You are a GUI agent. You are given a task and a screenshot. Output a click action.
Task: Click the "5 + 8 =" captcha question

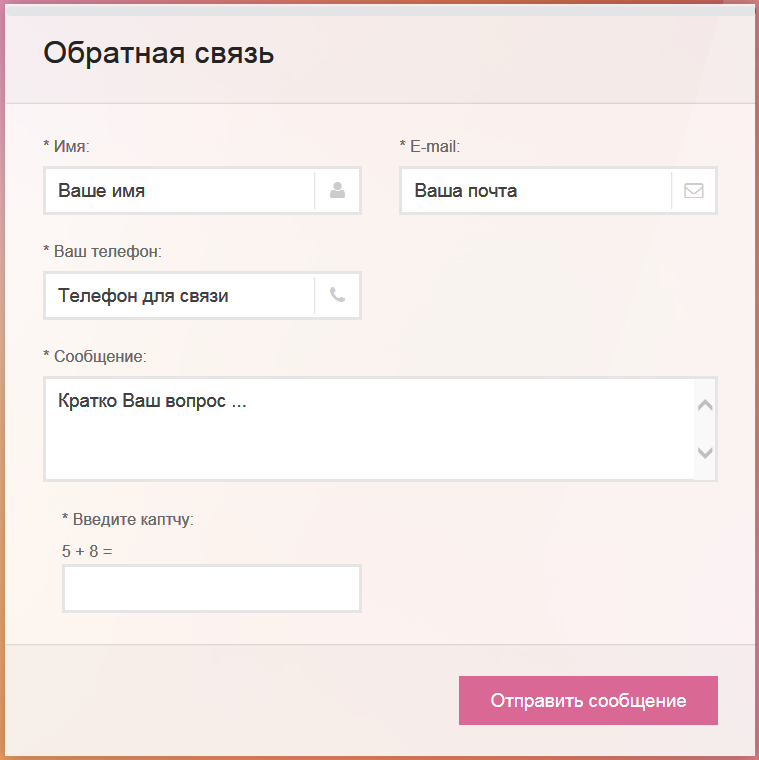click(87, 551)
